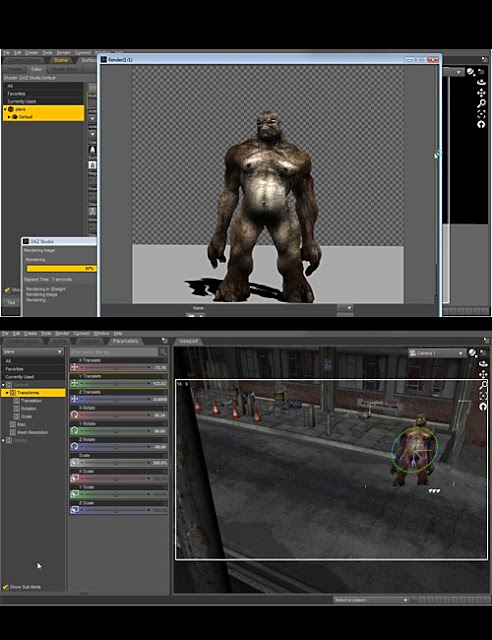Viewport: 492px width, 640px height.
Task: Switch to Scene tab in upper window
Action: pyautogui.click(x=61, y=60)
